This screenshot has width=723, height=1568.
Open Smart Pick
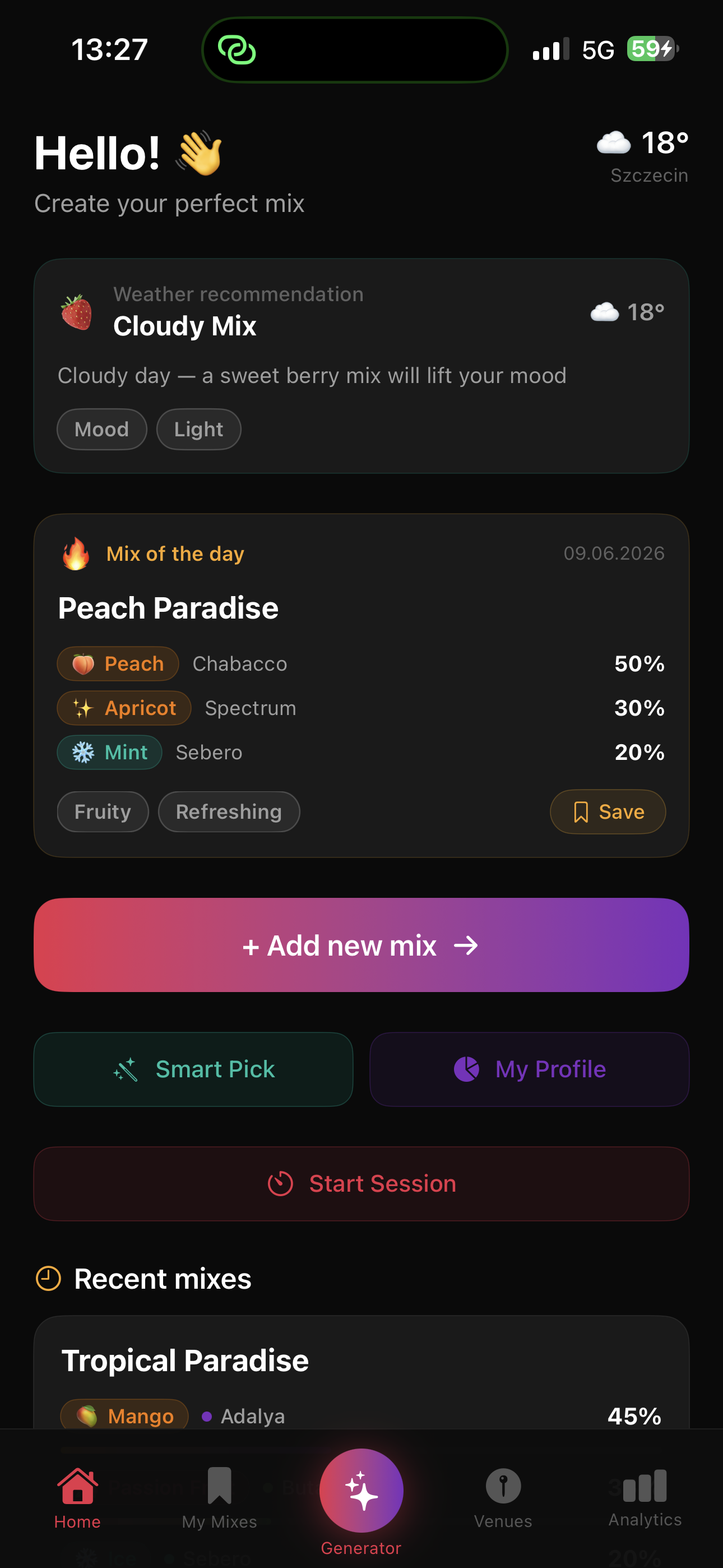[x=193, y=1069]
